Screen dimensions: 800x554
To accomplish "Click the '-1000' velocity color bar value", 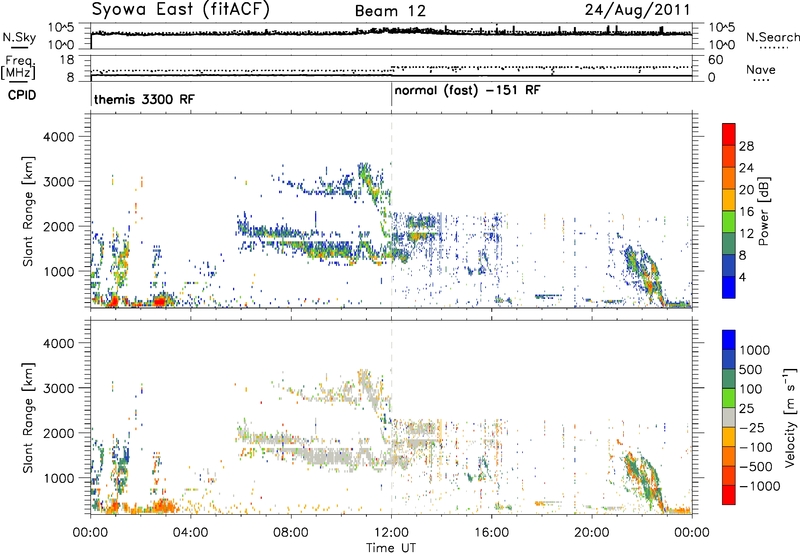I will click(x=760, y=486).
